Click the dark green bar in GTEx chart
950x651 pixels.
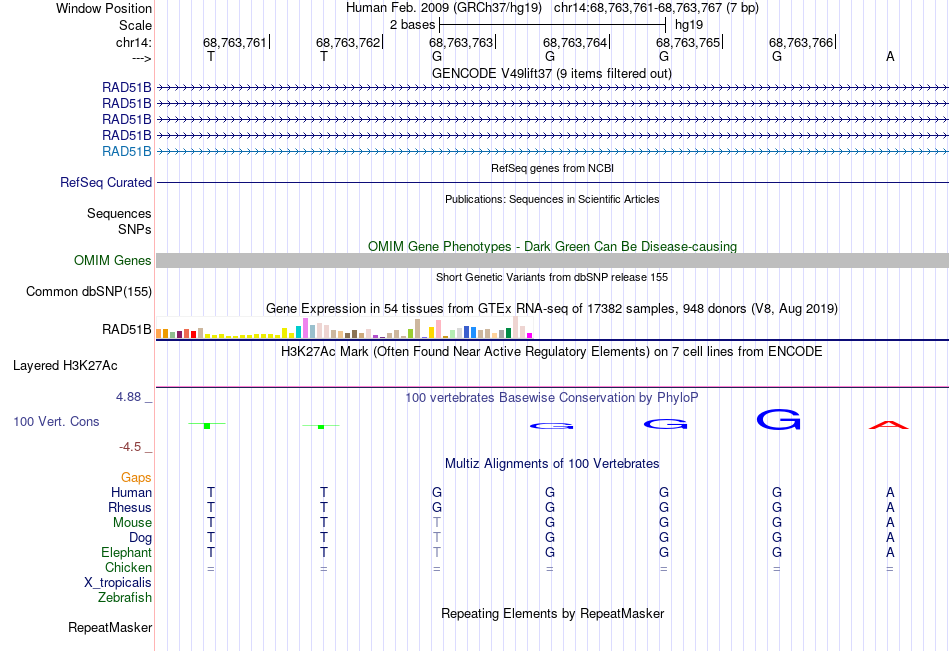pos(508,333)
